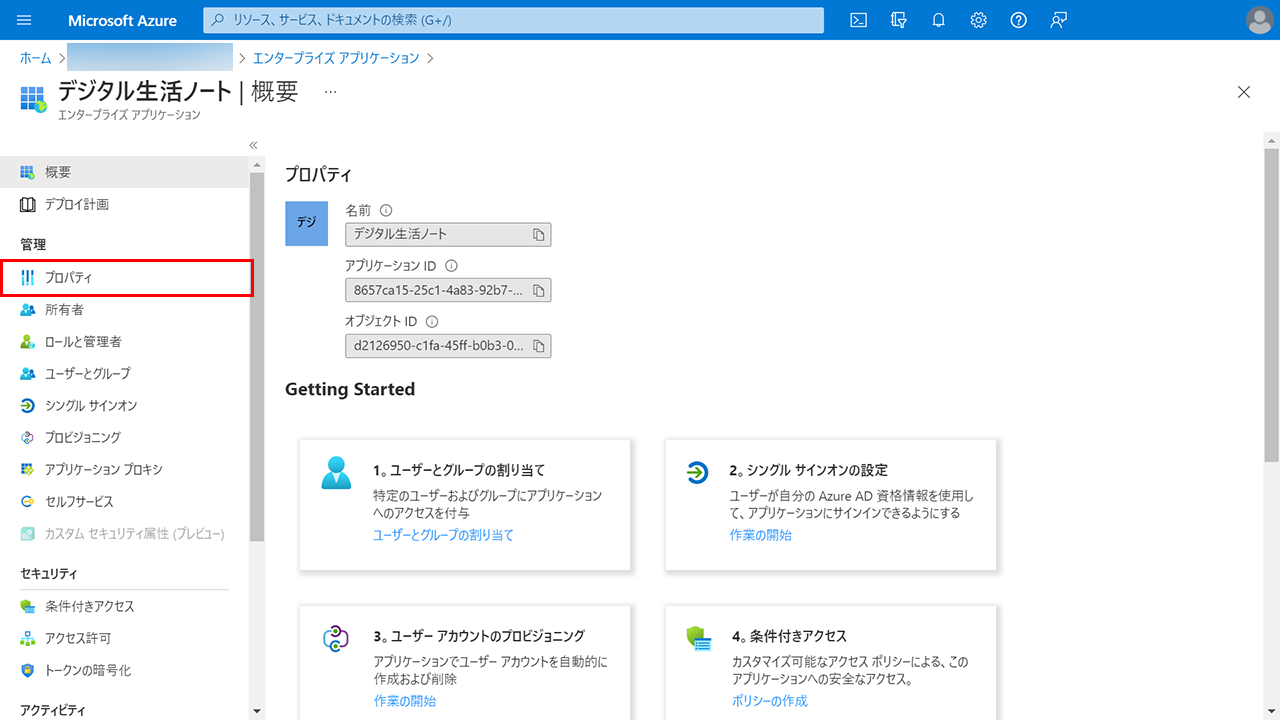Screen dimensions: 1280x720
Task: Click card title 1。ユーザーとグループの割り当て
Action: click(x=459, y=470)
